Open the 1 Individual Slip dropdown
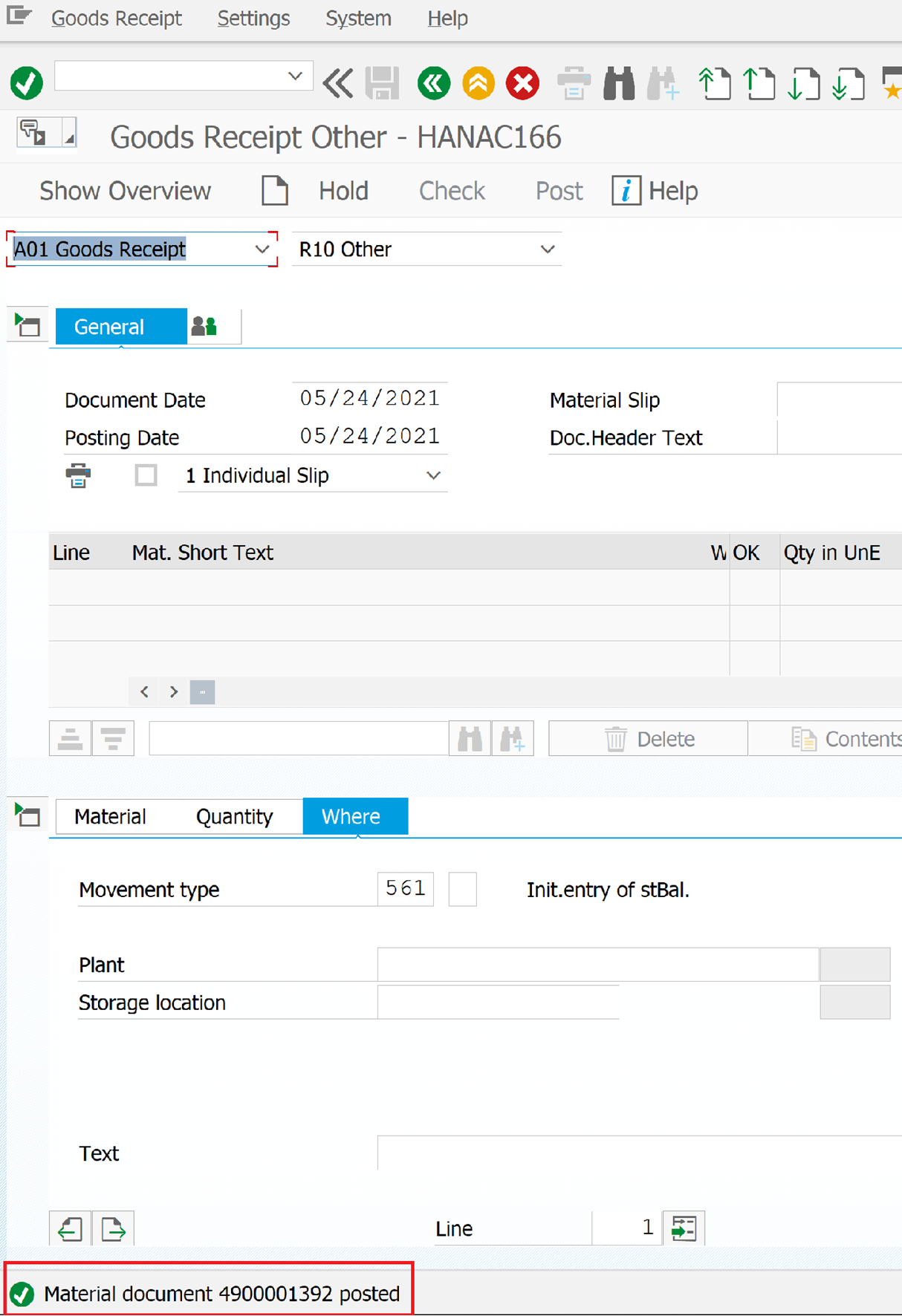This screenshot has width=902, height=1316. coord(433,475)
